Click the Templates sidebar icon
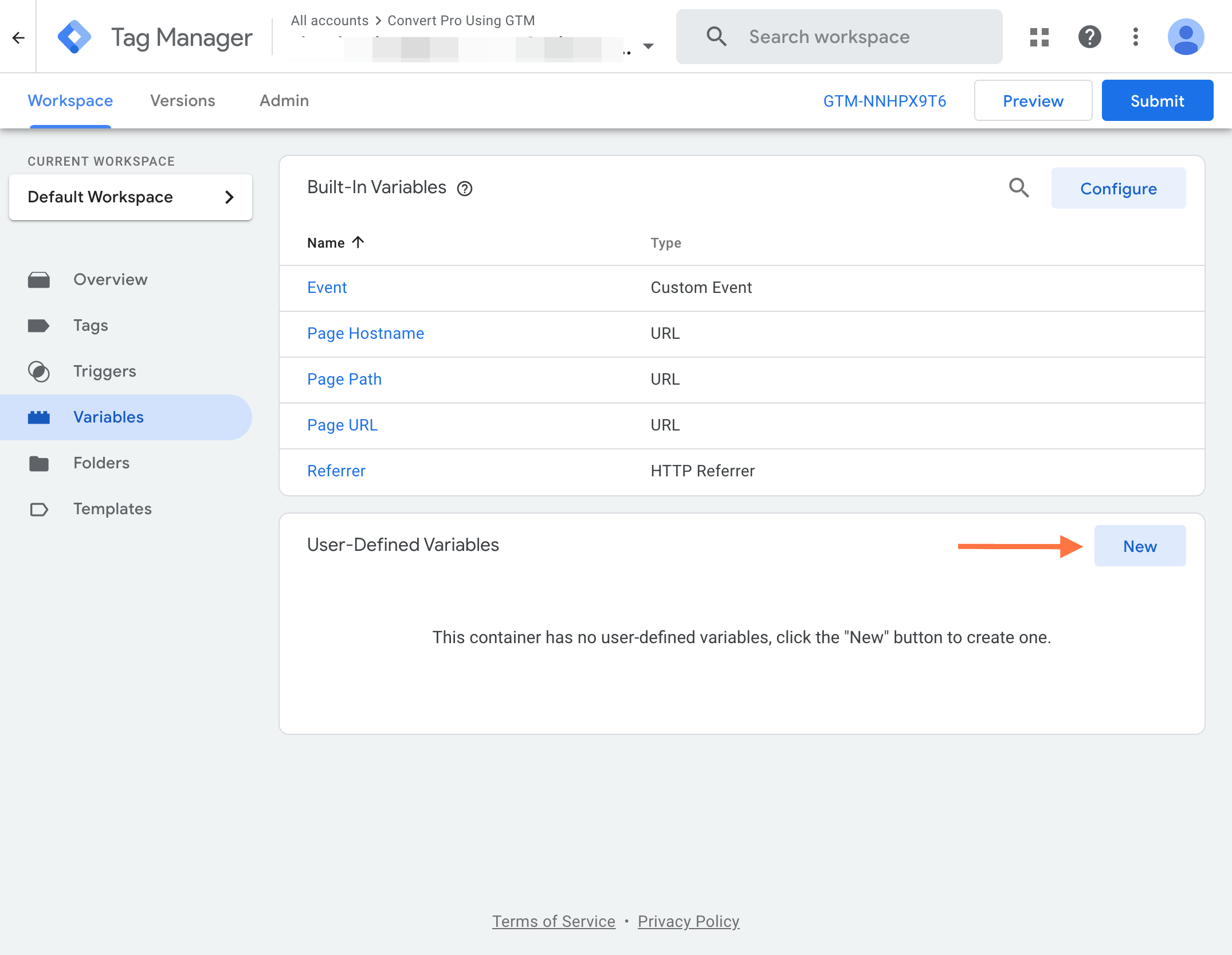Screen dimensions: 1232x955 39,509
